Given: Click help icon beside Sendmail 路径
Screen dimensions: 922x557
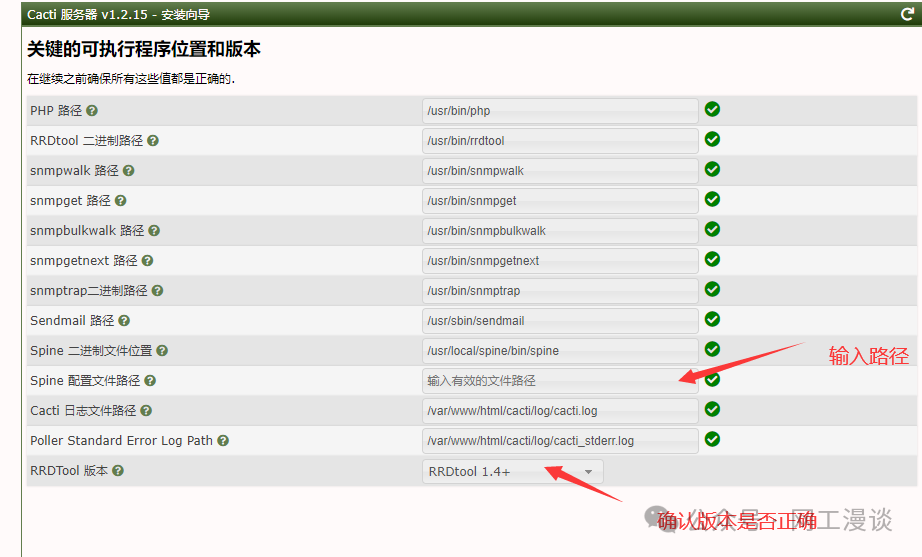Looking at the screenshot, I should (124, 321).
